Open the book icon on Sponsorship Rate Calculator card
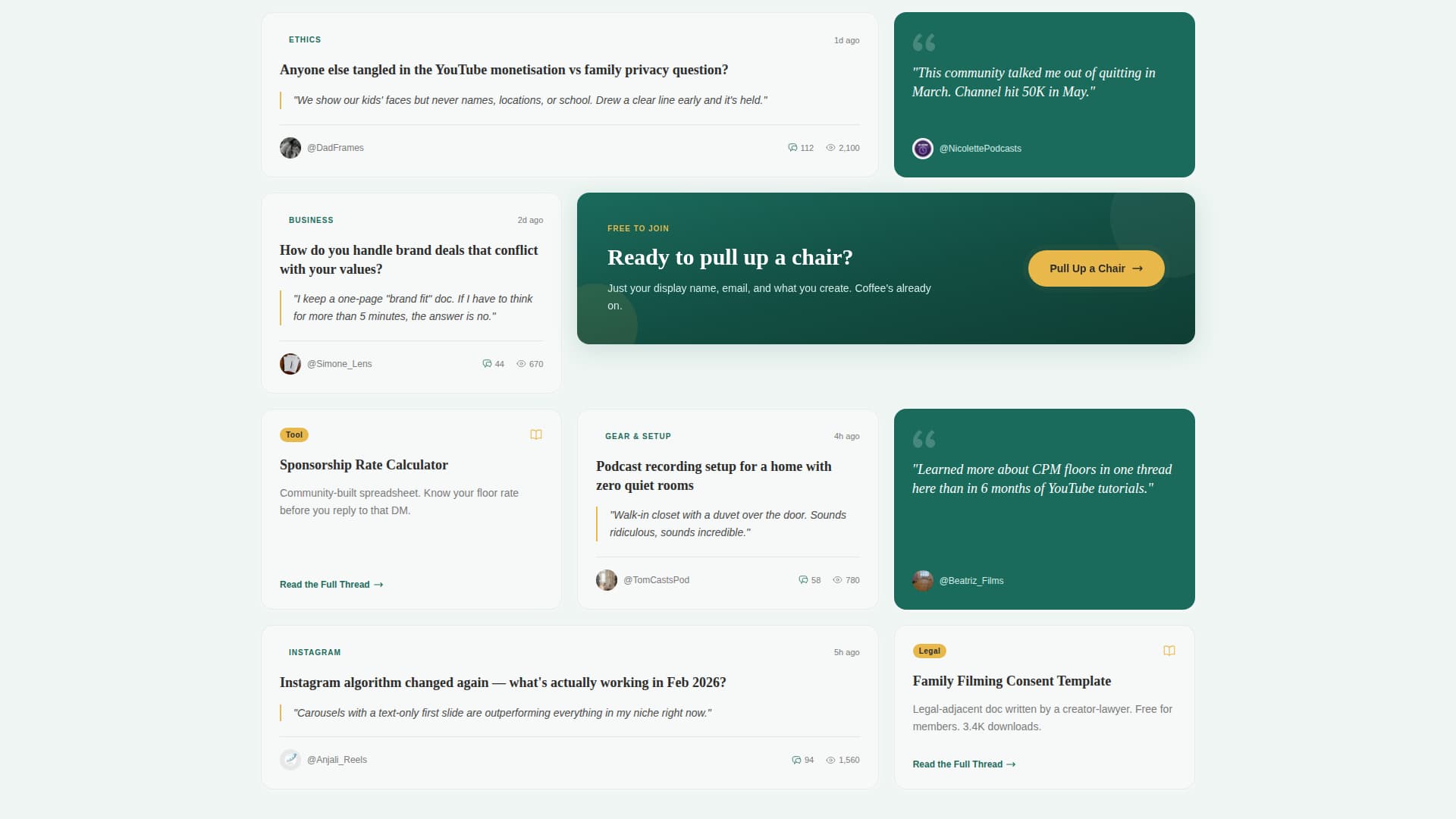1456x819 pixels. [x=536, y=435]
